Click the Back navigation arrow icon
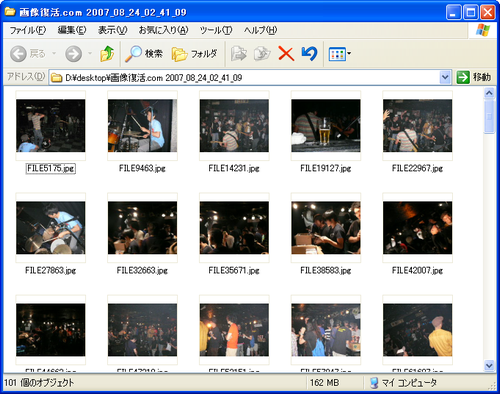Screen dimensions: 500x394 point(18,54)
